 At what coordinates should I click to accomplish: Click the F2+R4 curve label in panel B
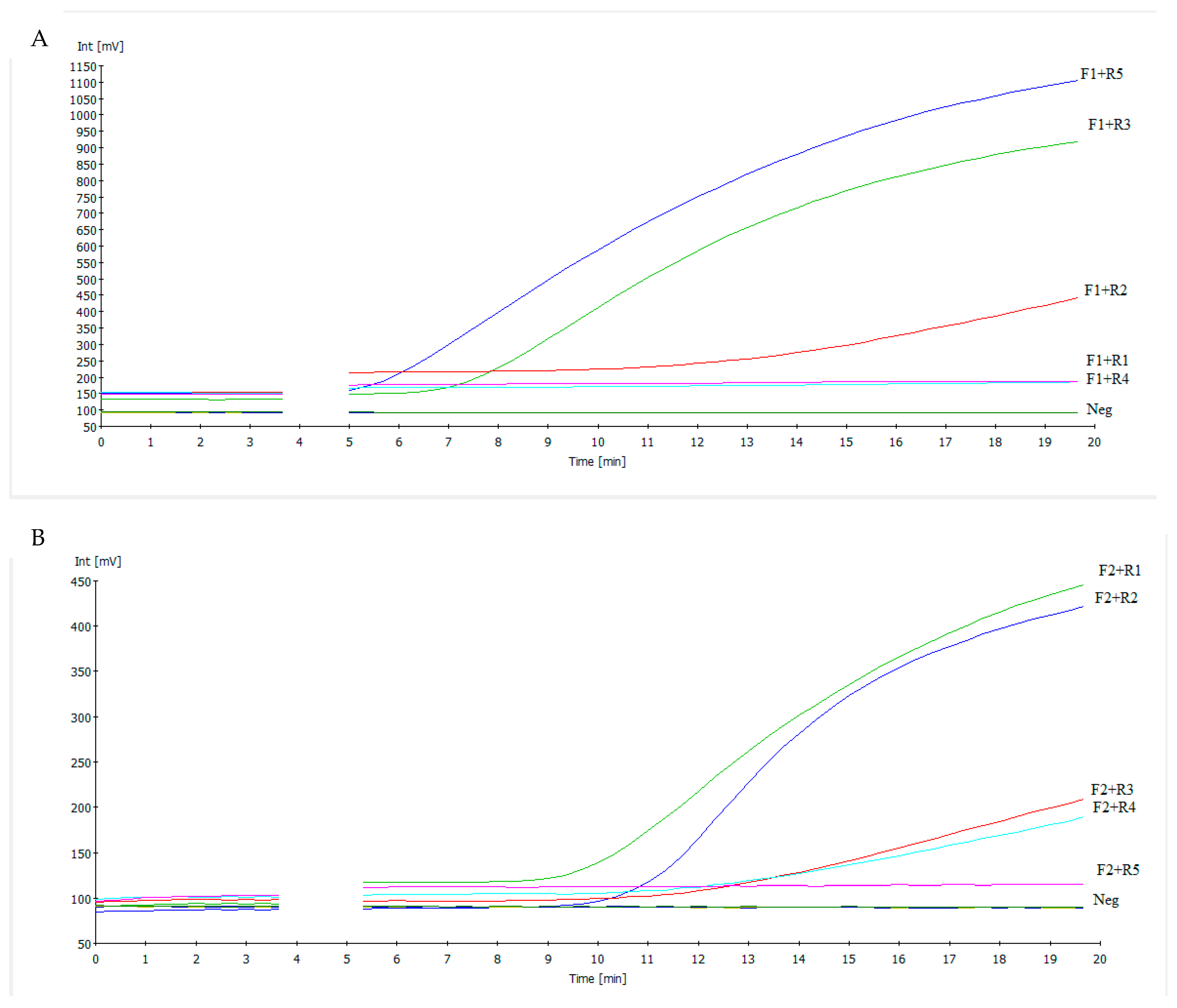point(1114,807)
